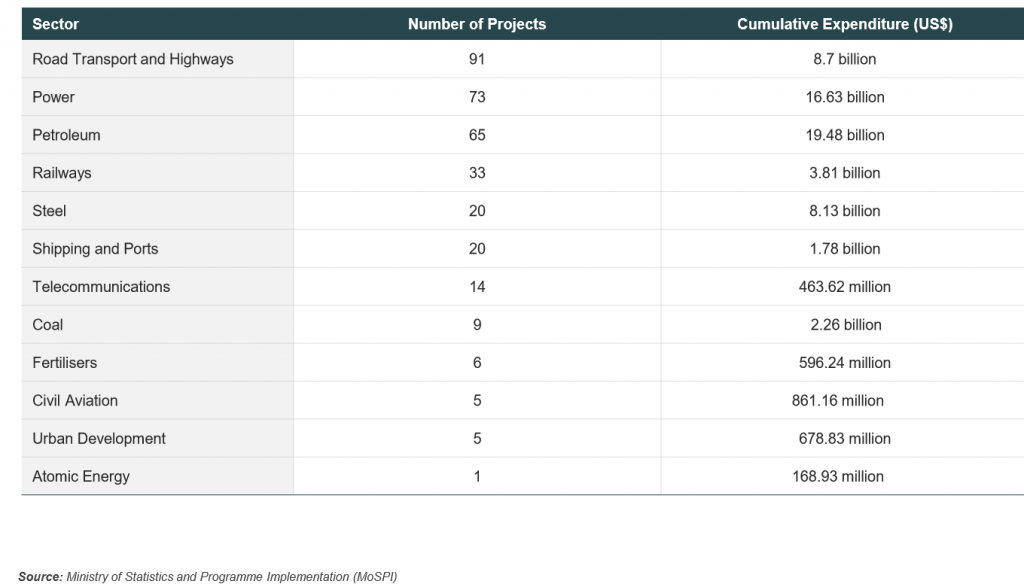
Task: Click the Number of Projects column header
Action: (x=477, y=24)
